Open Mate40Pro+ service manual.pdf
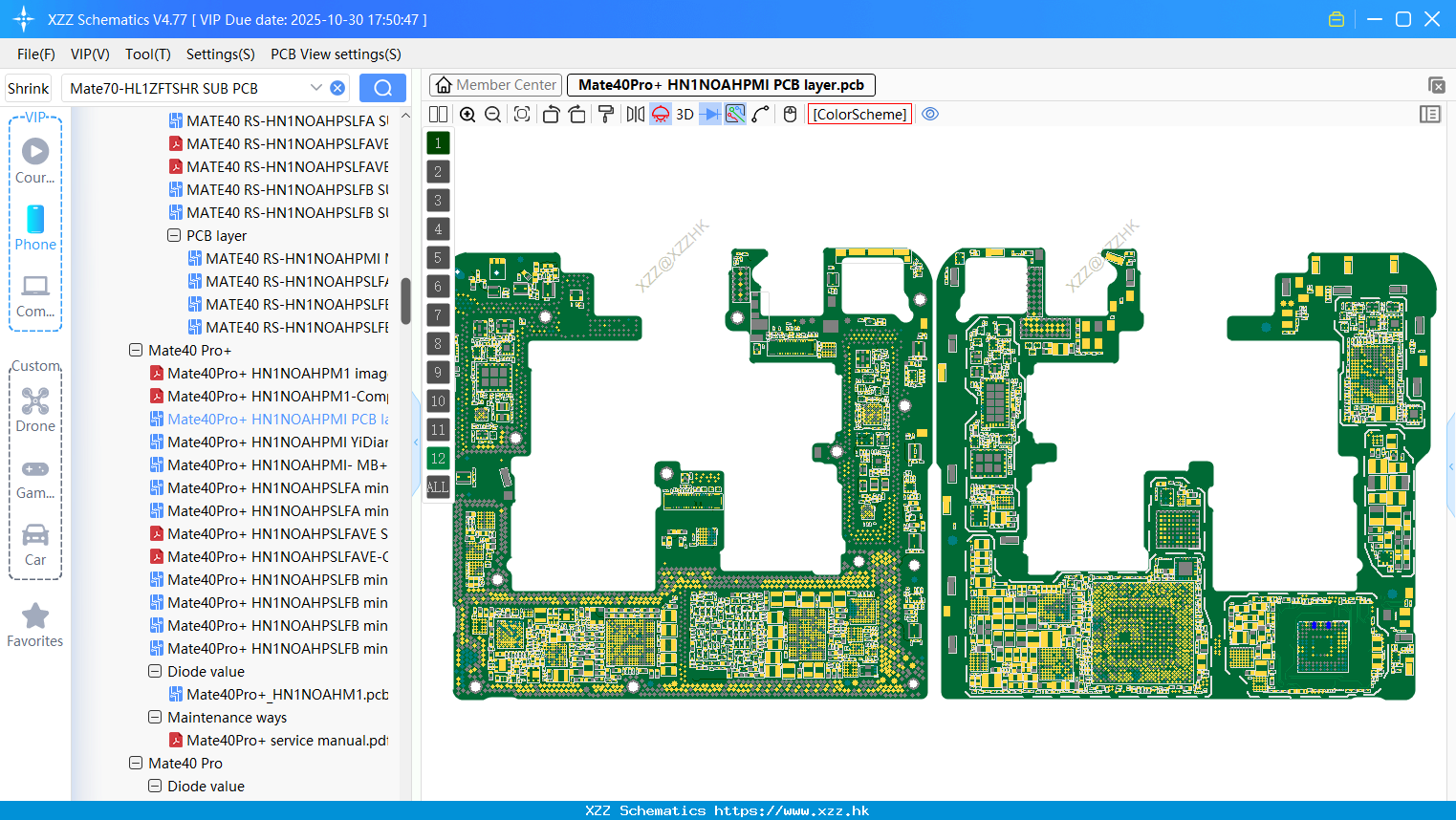Viewport: 1456px width, 820px height. click(x=278, y=740)
